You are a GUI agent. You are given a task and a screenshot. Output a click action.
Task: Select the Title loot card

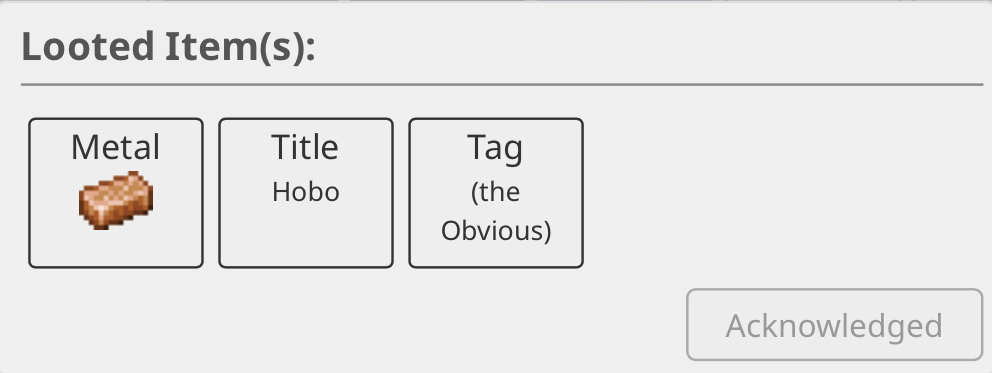306,193
